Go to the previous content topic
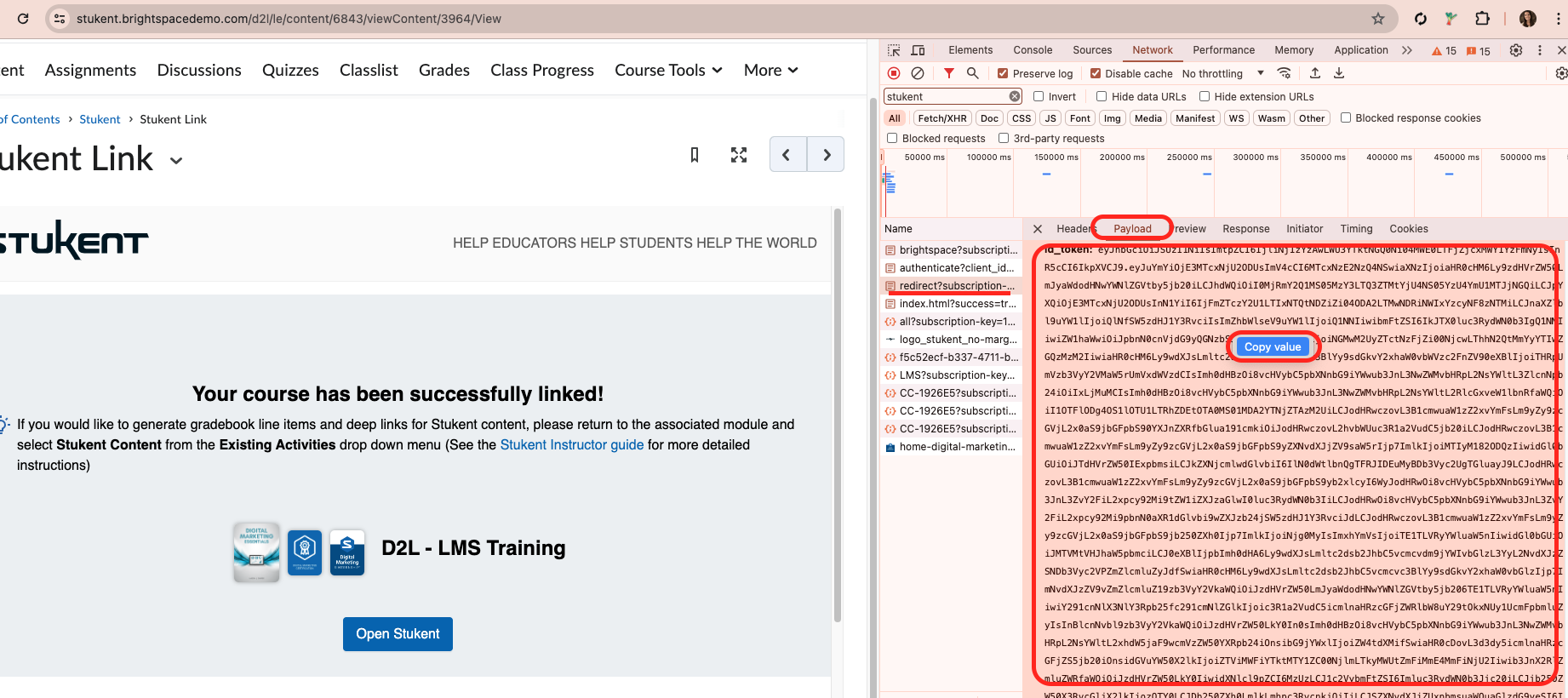 tap(787, 155)
